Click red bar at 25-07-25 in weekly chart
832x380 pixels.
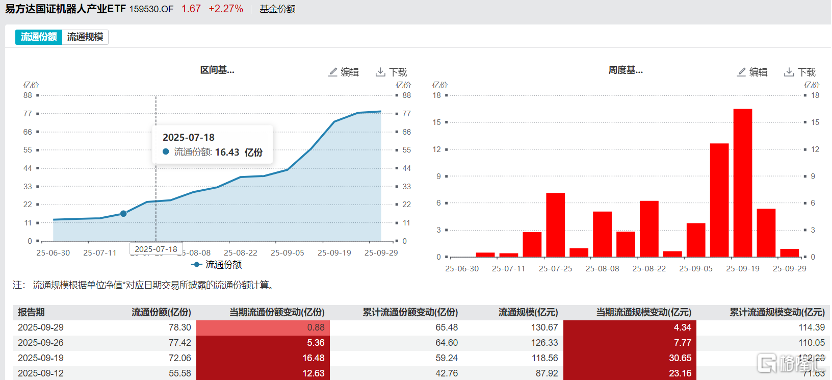coord(556,224)
